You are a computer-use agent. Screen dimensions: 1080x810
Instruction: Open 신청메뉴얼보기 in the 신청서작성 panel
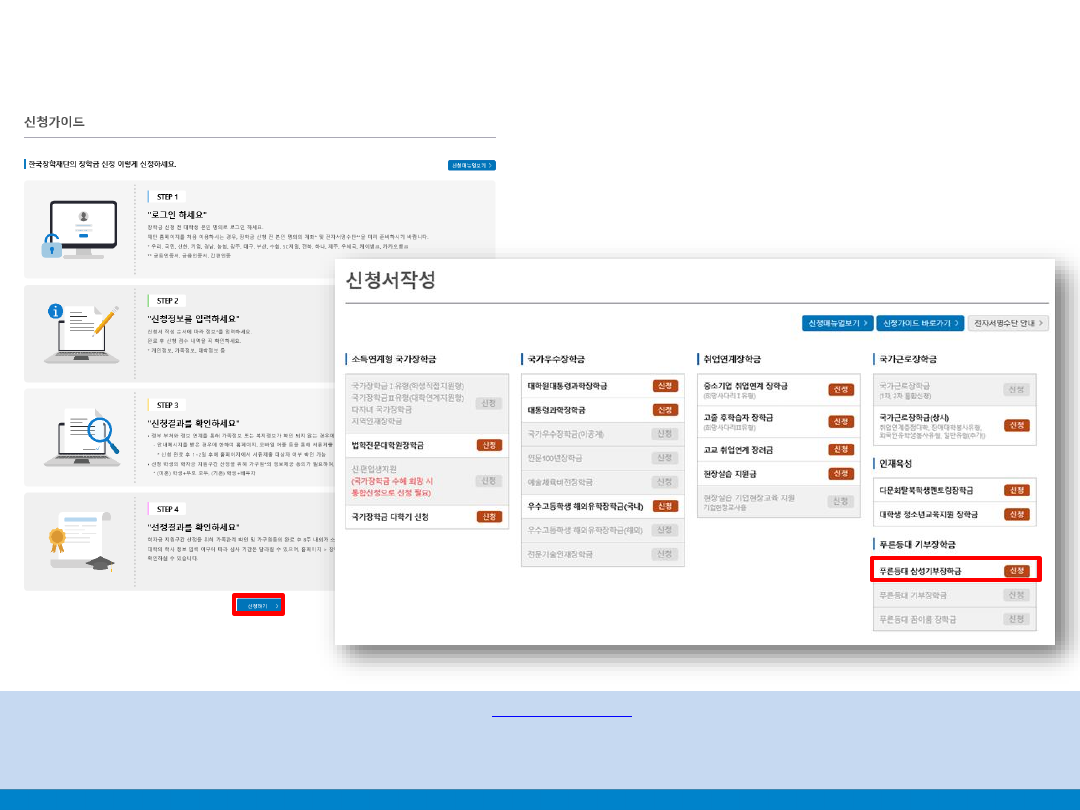click(x=837, y=323)
